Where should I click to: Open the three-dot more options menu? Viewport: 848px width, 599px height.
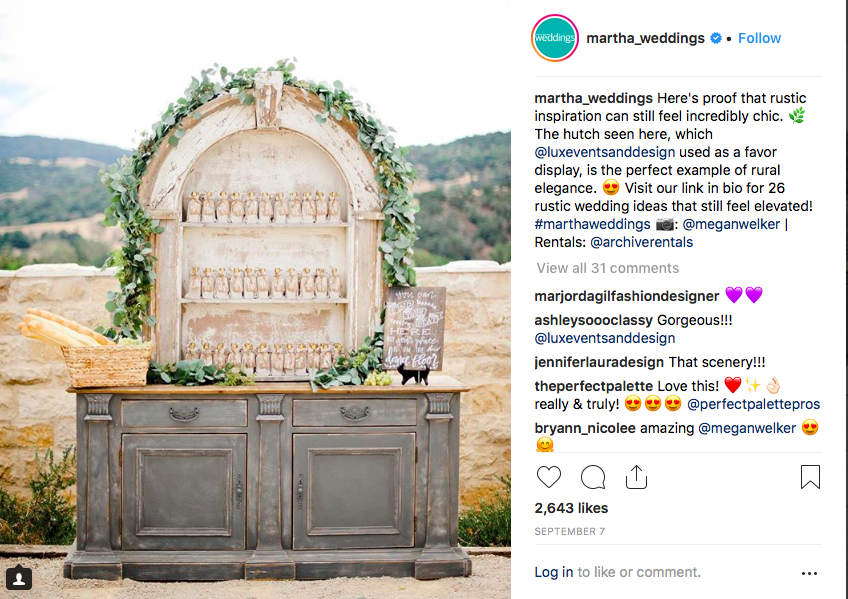809,573
